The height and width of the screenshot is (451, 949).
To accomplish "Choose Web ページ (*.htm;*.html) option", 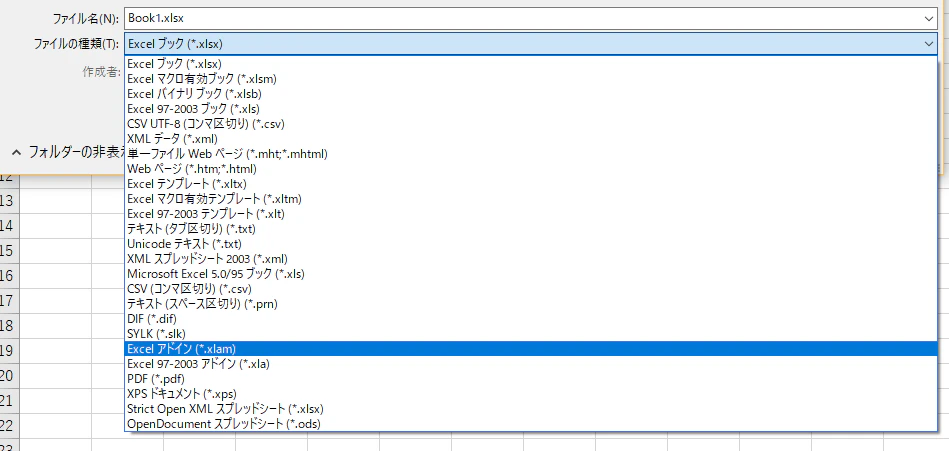I will 531,168.
